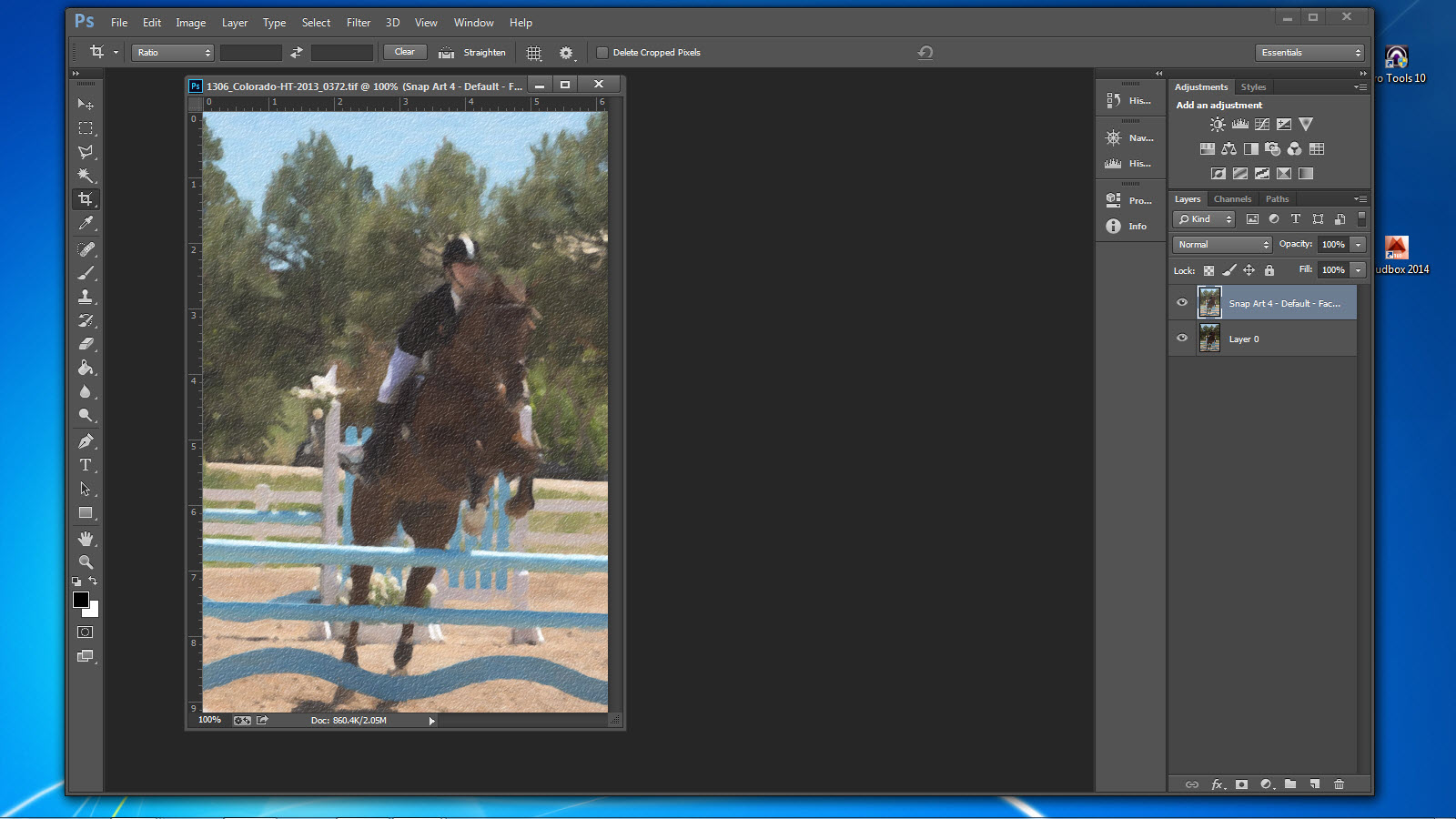This screenshot has width=1456, height=819.
Task: Toggle visibility of Layer 0
Action: (x=1182, y=339)
